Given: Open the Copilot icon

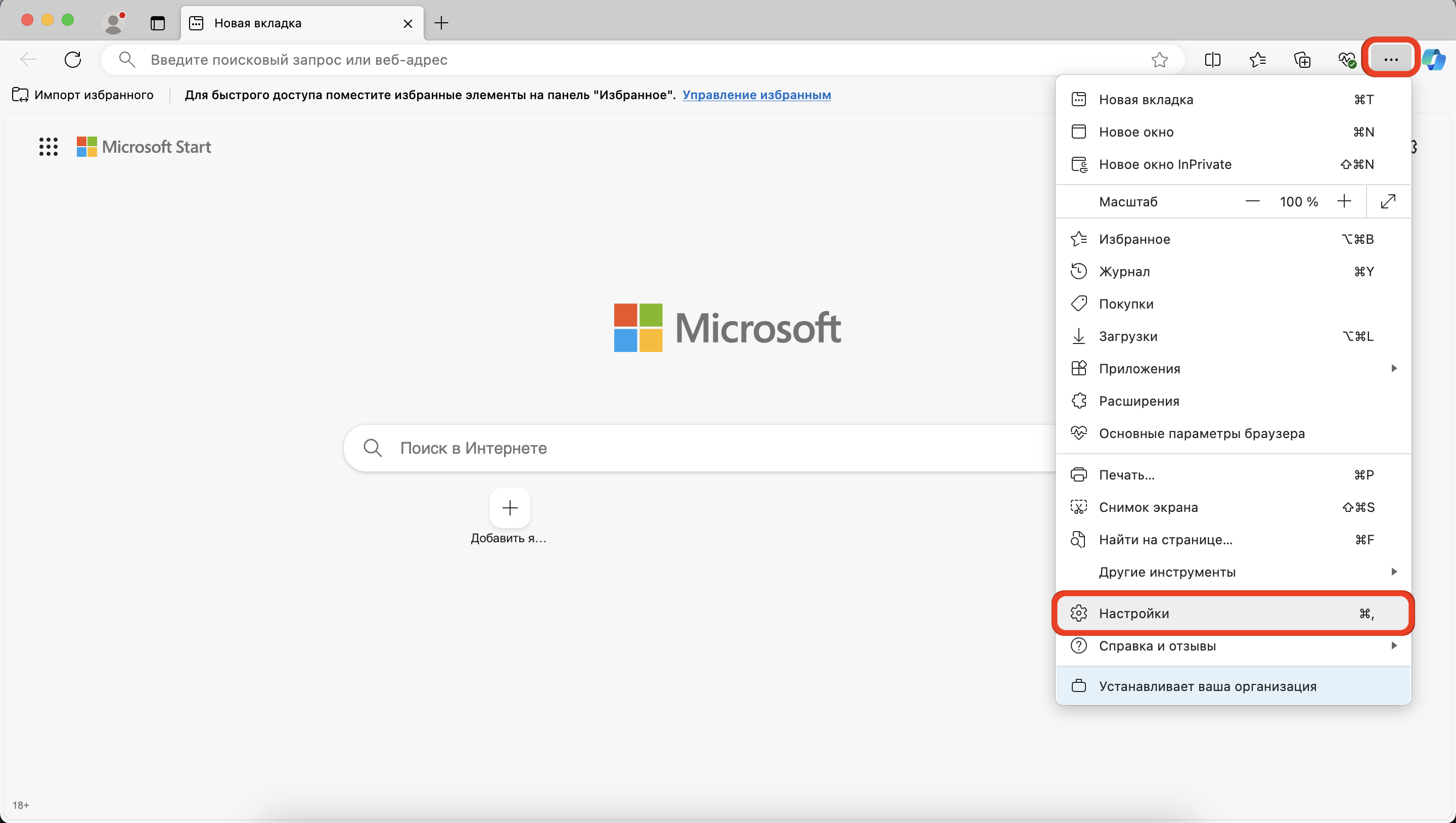Looking at the screenshot, I should point(1433,59).
